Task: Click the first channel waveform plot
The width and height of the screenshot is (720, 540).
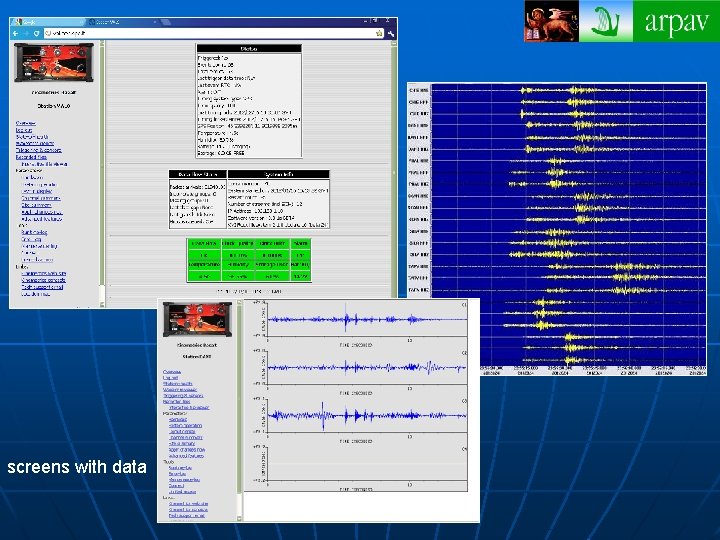Action: click(367, 319)
